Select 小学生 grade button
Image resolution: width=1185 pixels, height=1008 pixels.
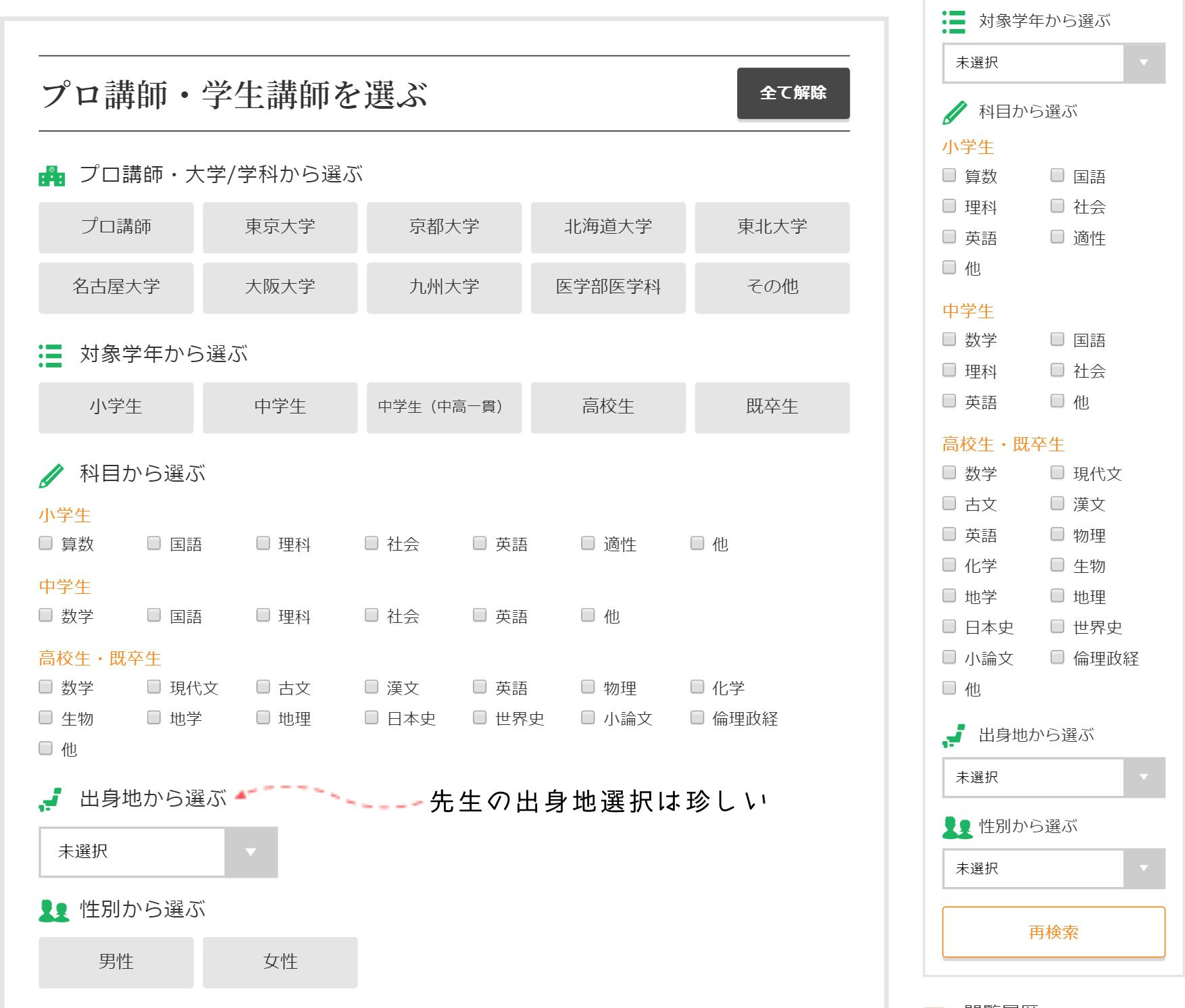[x=116, y=407]
